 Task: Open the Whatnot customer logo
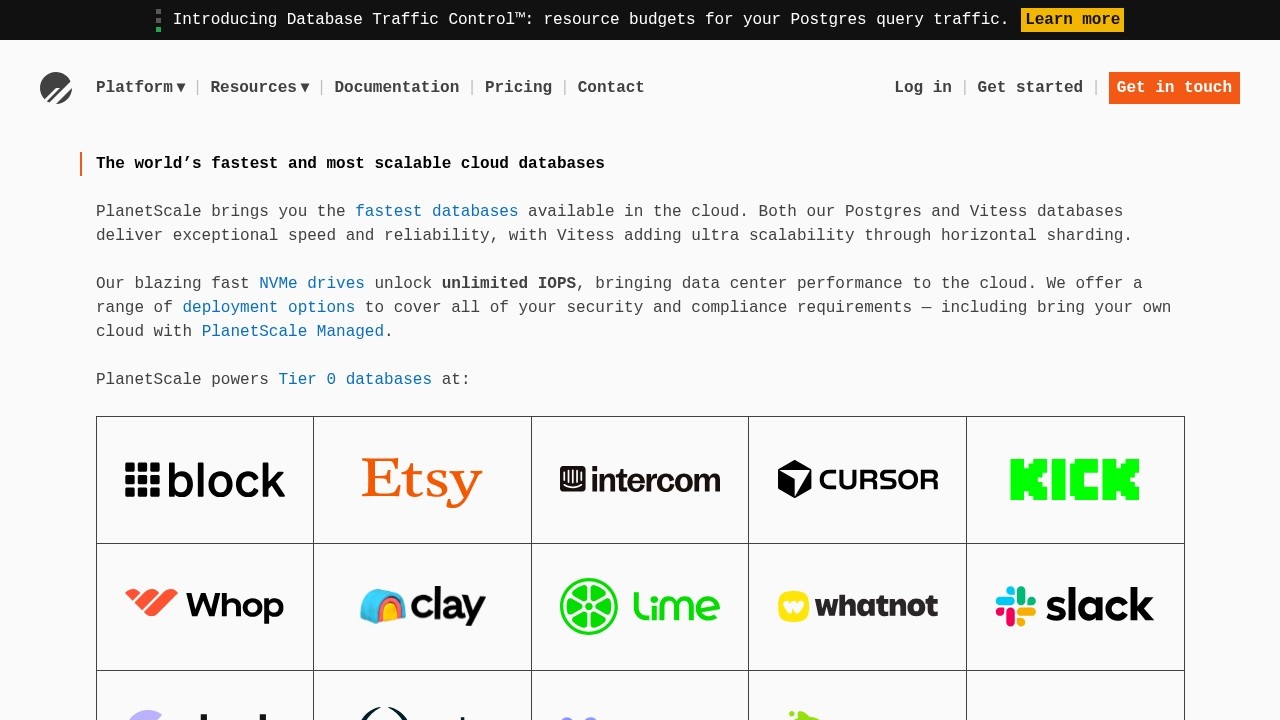858,606
